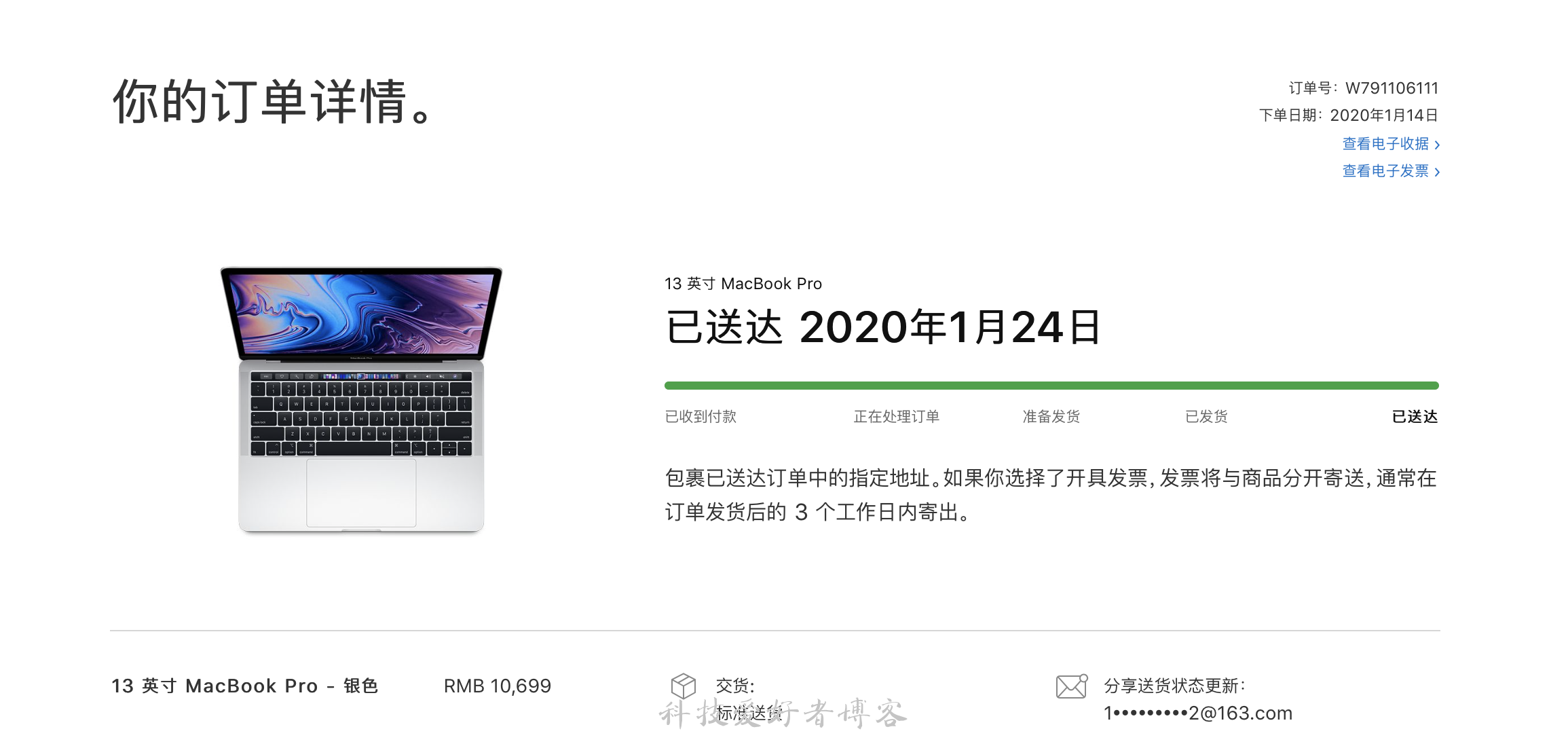Click 13 英寸 MacBook Pro - 银色 item name
Image resolution: width=1568 pixels, height=744 pixels.
coord(244,686)
